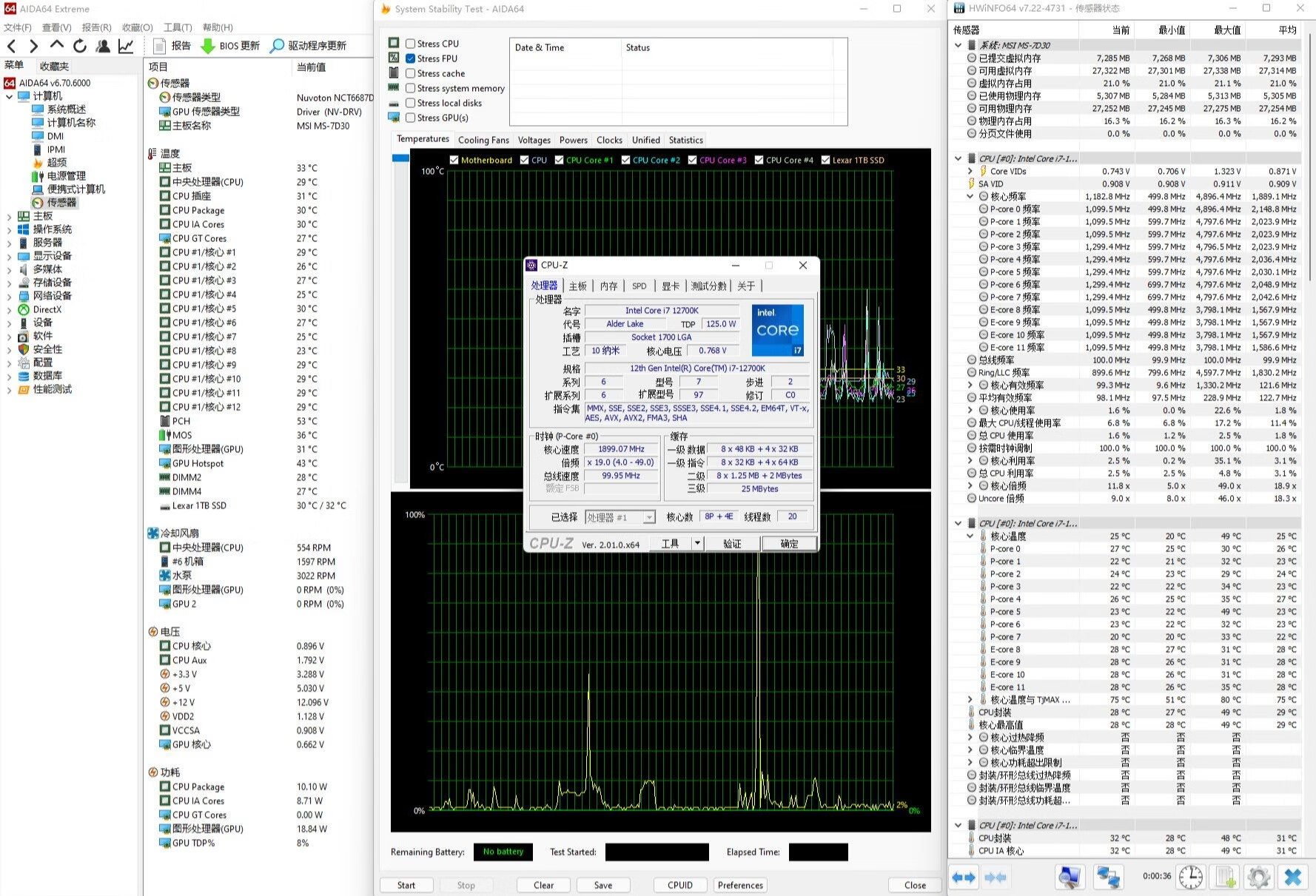Click 验证 validate button in CPU-Z
The height and width of the screenshot is (896, 1316).
(732, 543)
